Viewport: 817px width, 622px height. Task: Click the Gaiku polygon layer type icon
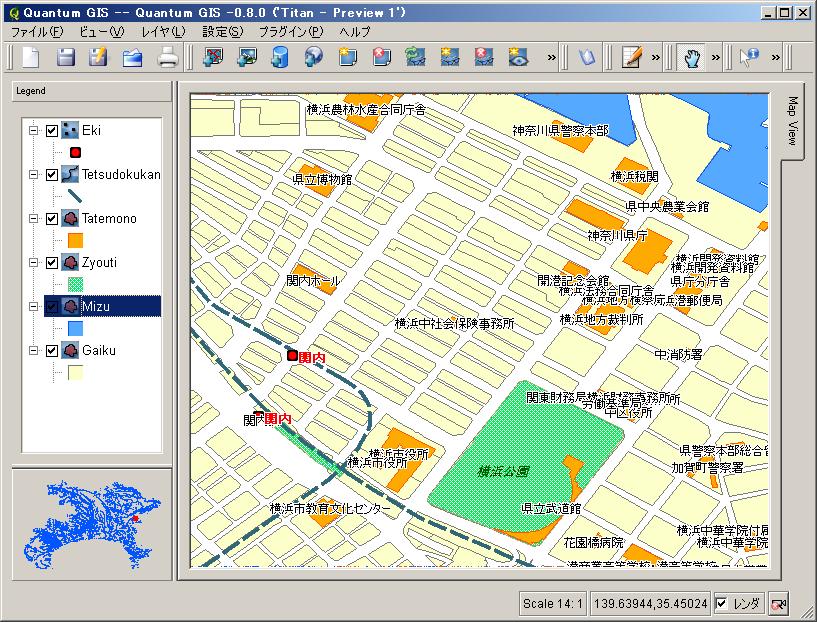coord(70,350)
